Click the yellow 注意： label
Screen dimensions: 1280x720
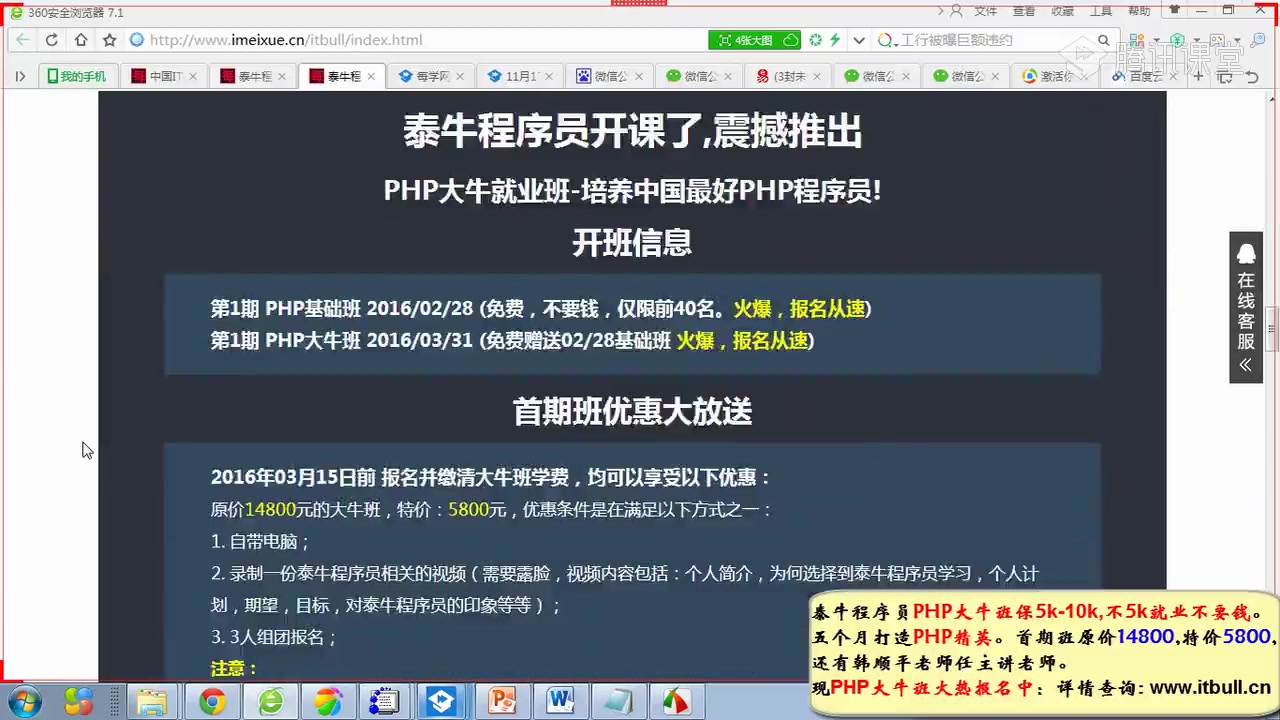[x=234, y=668]
